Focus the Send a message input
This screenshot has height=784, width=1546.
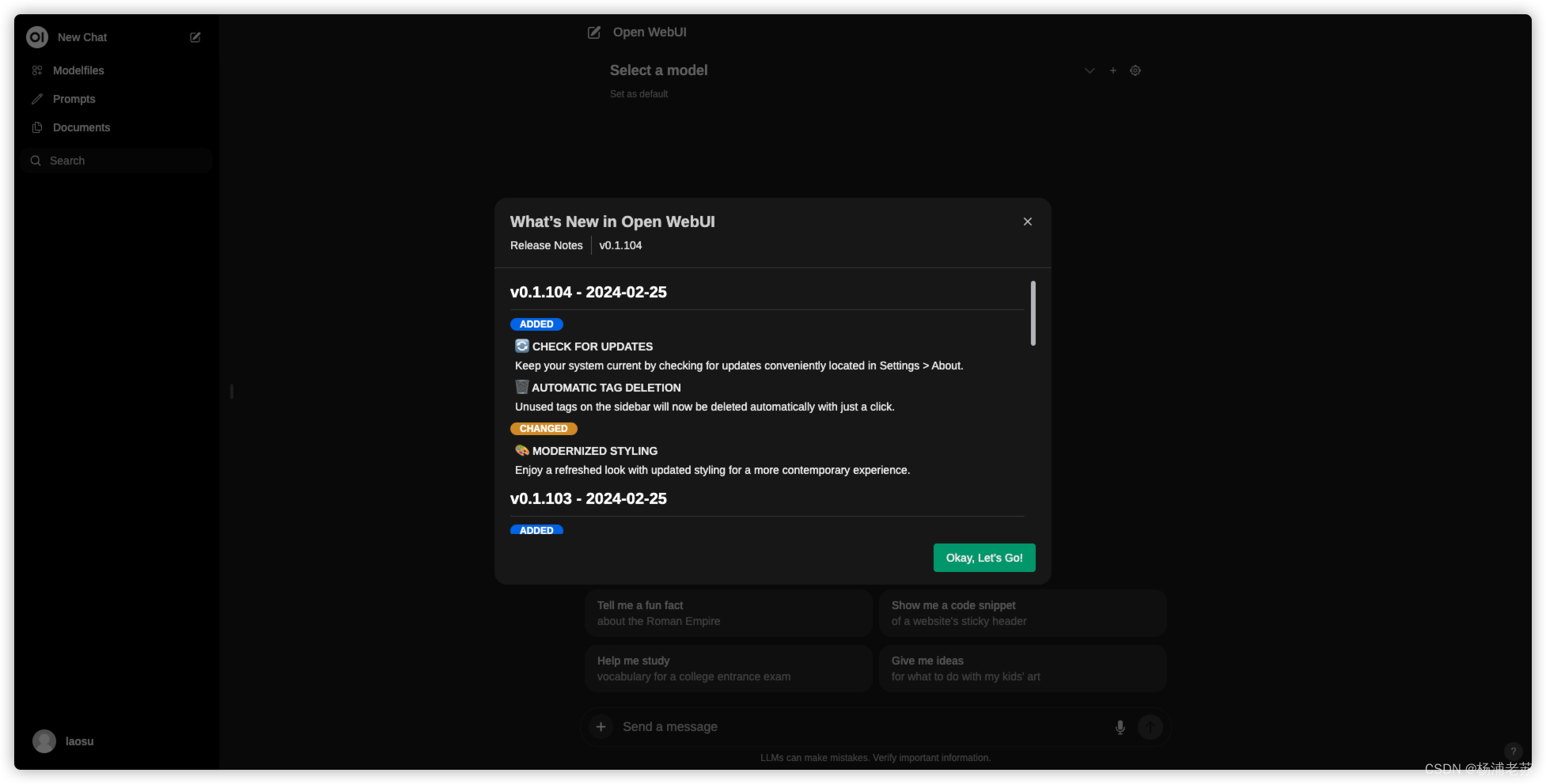point(862,727)
